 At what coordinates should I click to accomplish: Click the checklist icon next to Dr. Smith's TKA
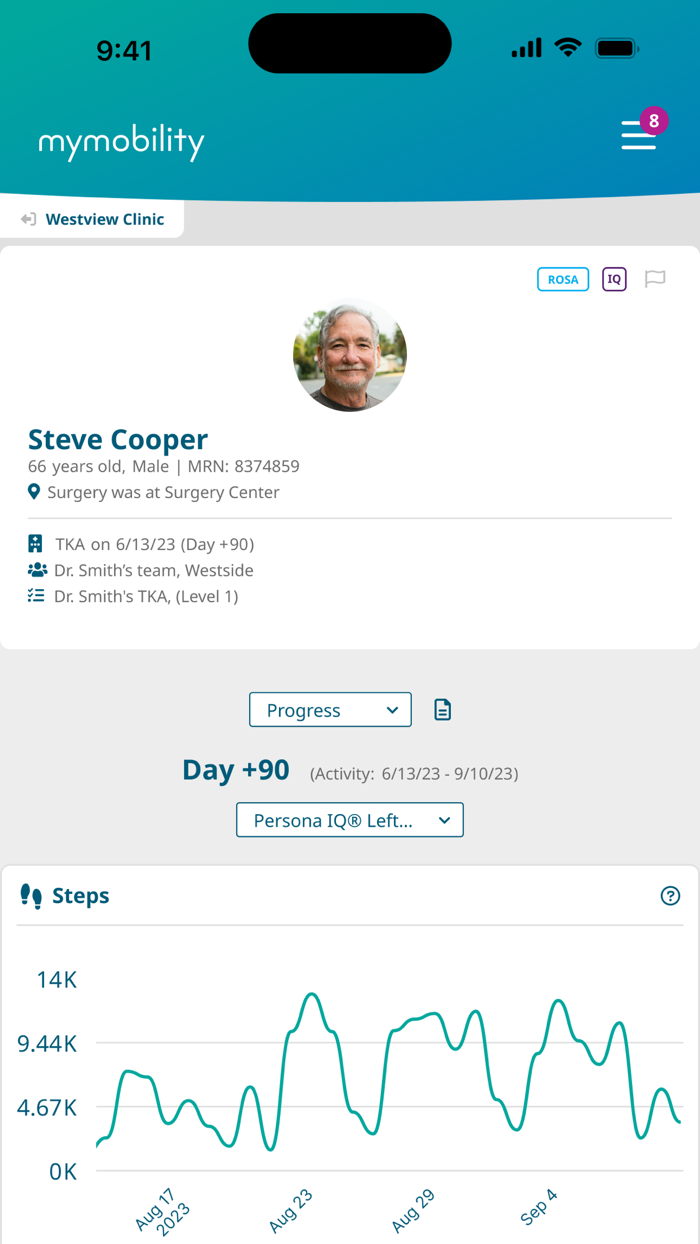click(35, 596)
